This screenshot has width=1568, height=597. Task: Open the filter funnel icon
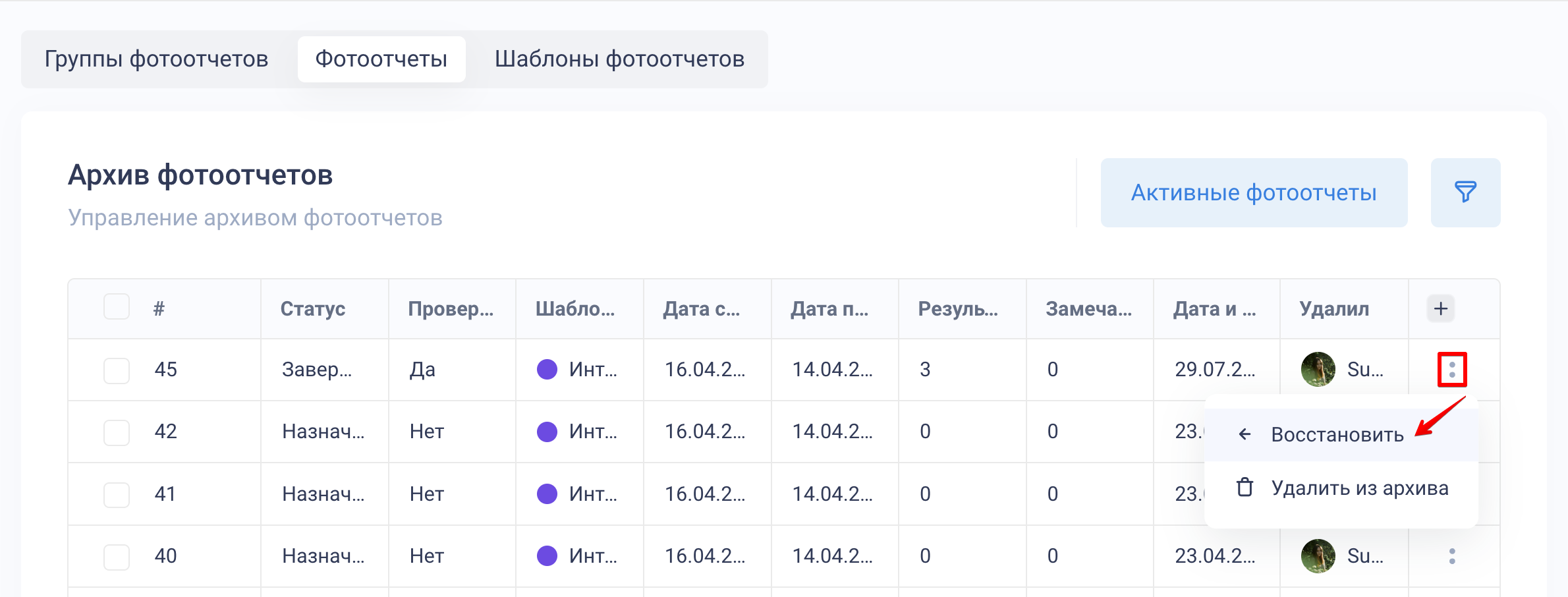click(1465, 192)
